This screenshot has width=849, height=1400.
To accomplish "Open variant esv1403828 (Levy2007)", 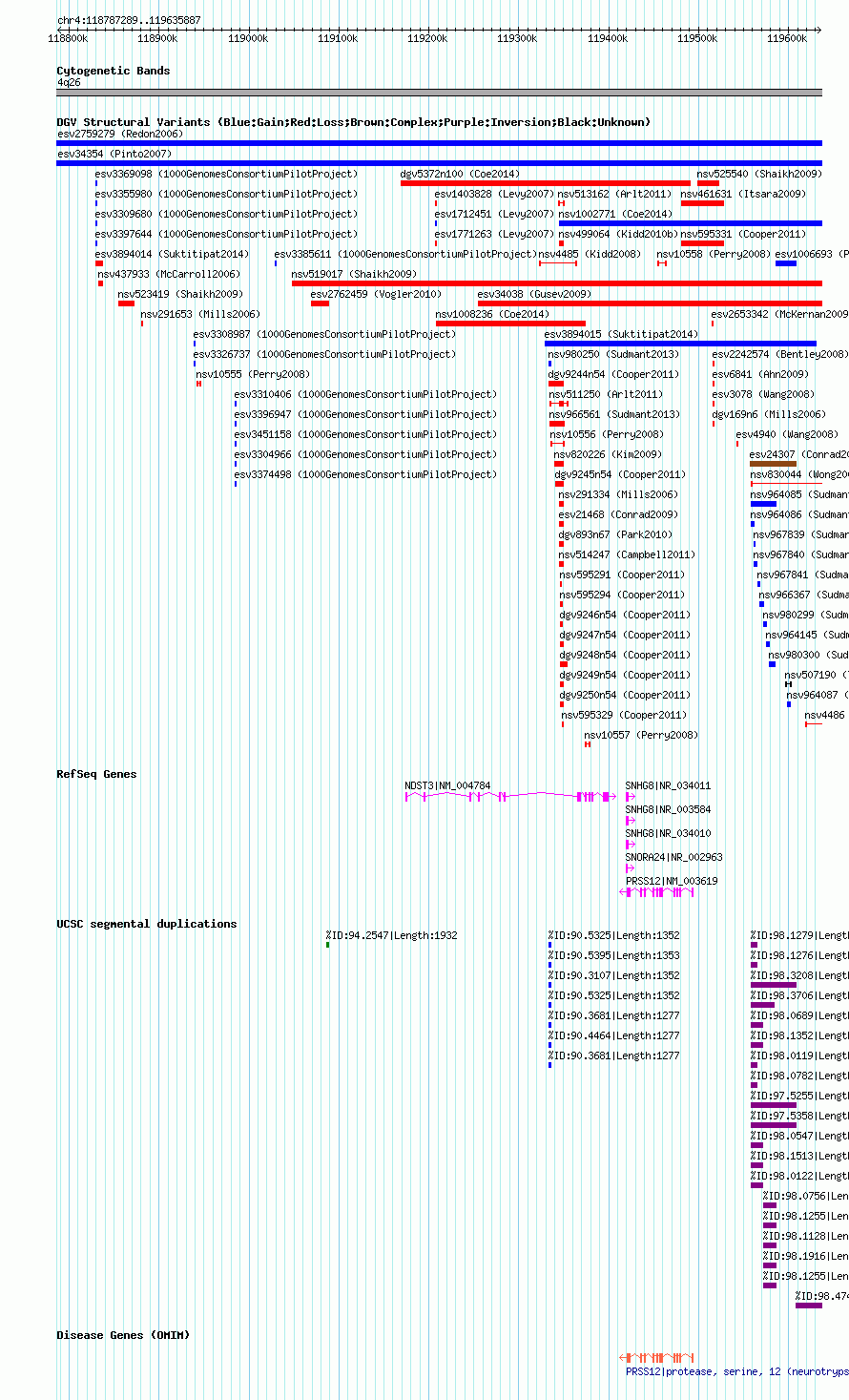I will click(x=494, y=194).
